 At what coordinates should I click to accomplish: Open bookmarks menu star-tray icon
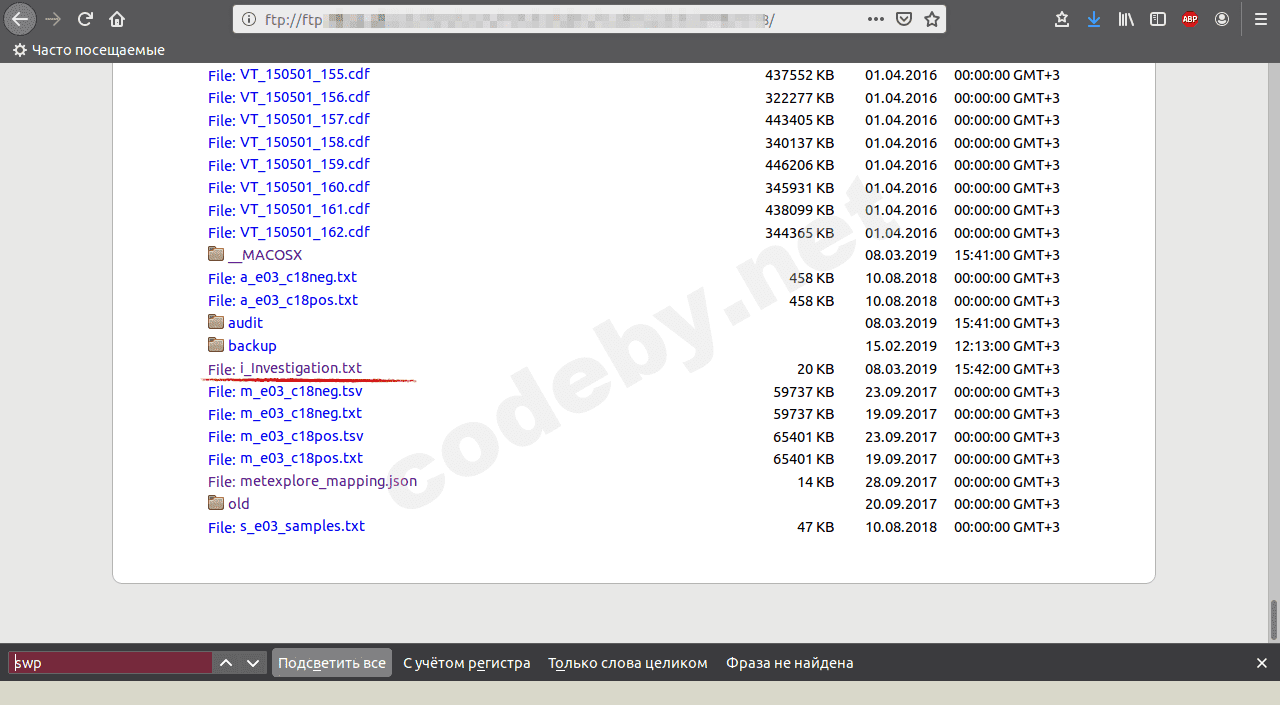(1062, 19)
